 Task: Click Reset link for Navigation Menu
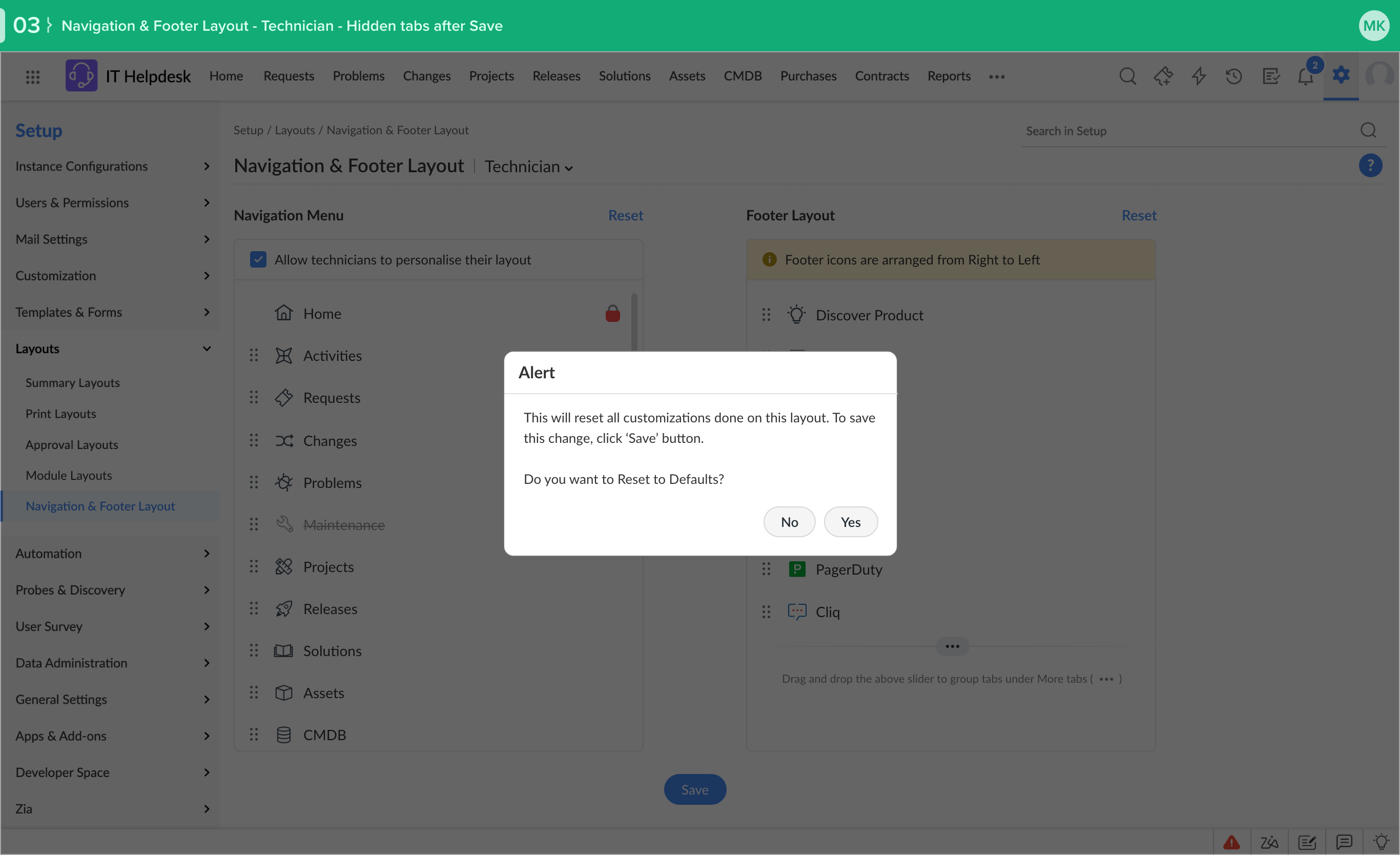tap(626, 215)
